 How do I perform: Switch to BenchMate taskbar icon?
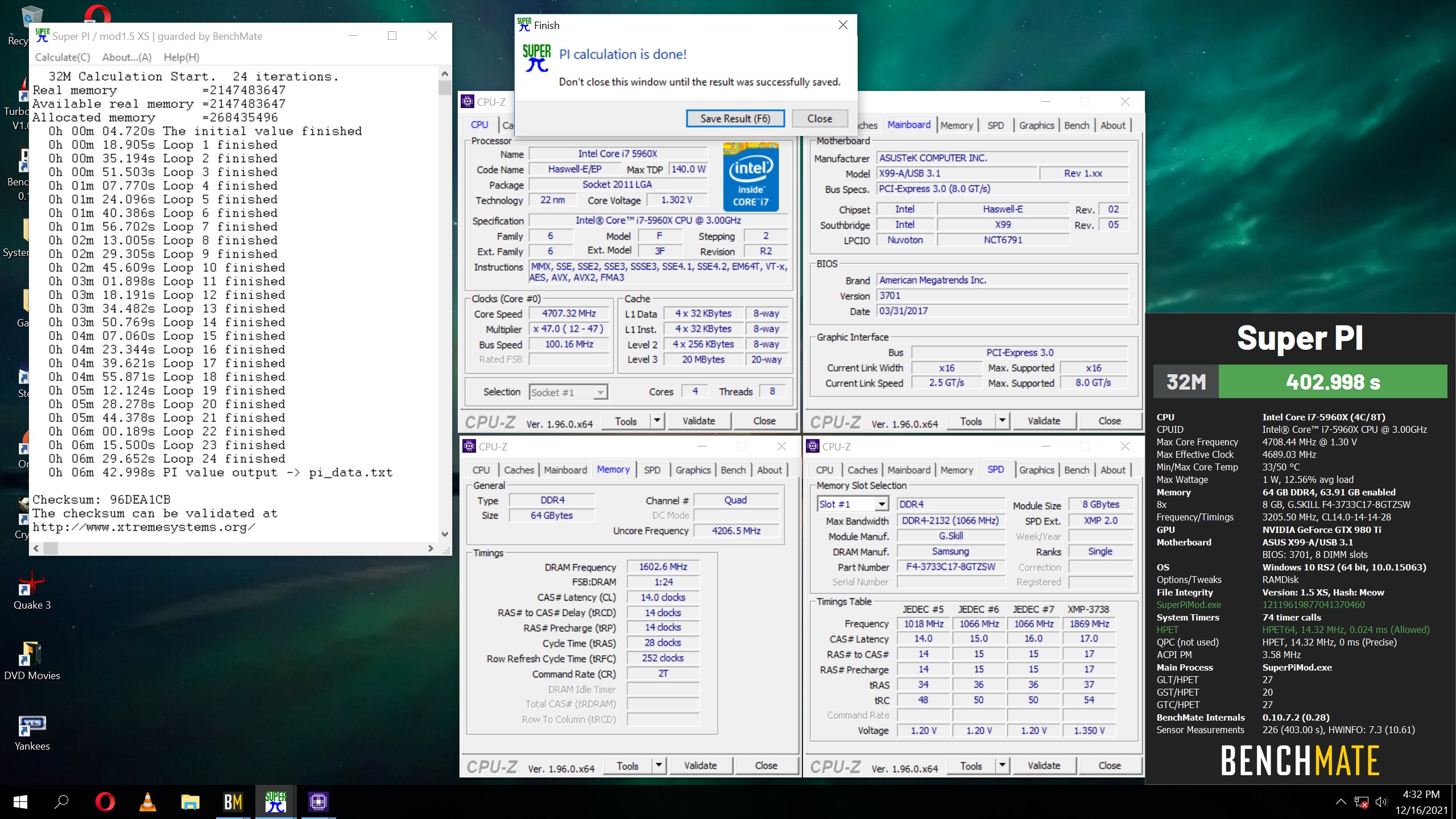tap(233, 802)
